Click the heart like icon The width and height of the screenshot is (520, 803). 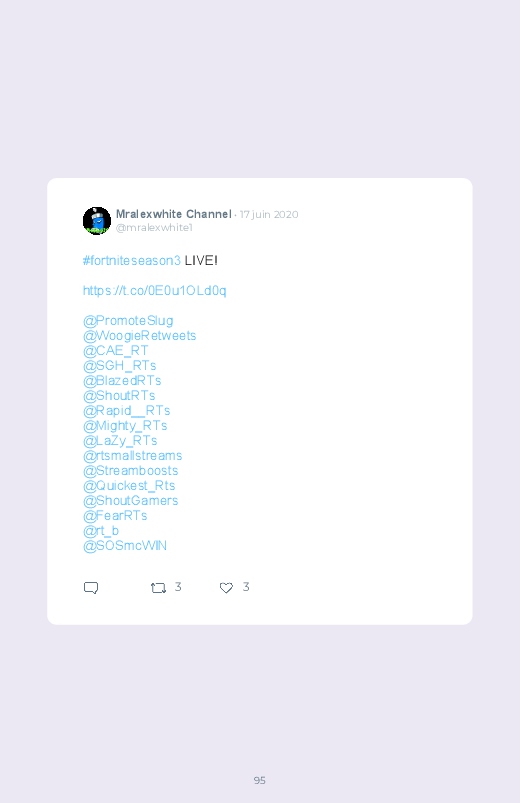pyautogui.click(x=226, y=588)
